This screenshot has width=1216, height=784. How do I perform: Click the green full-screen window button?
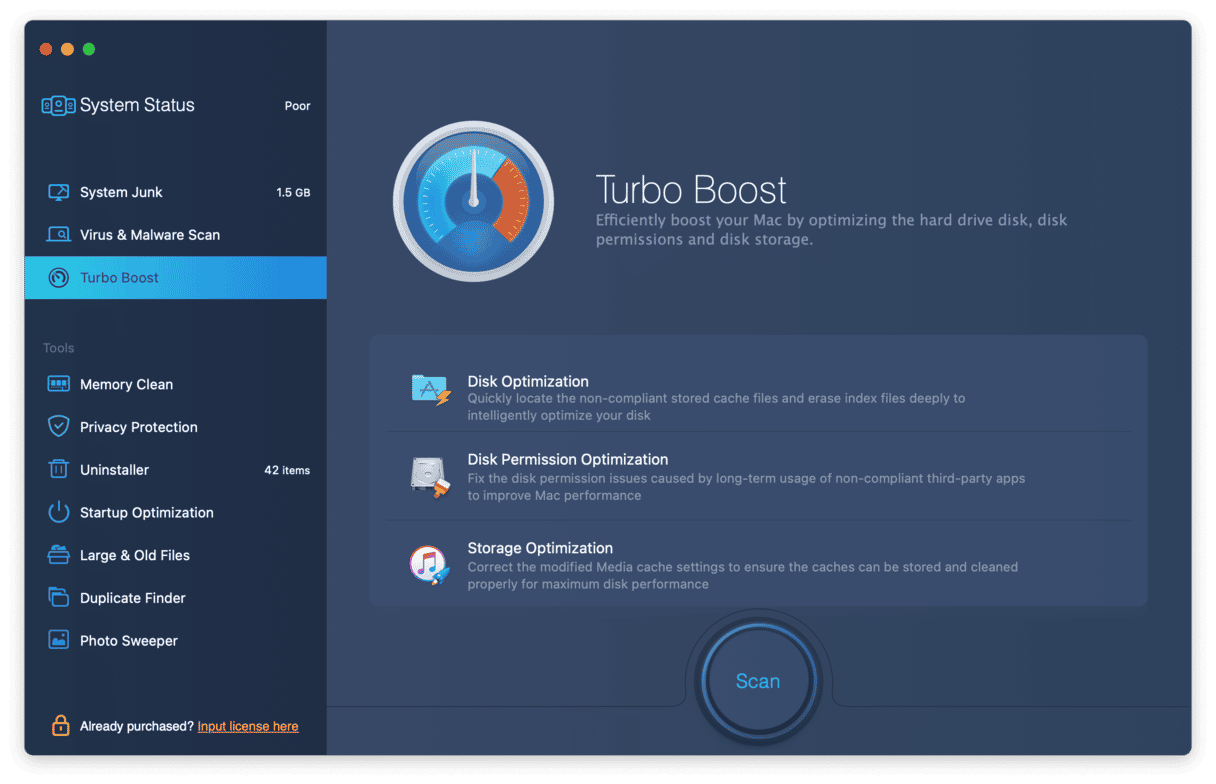(x=89, y=49)
